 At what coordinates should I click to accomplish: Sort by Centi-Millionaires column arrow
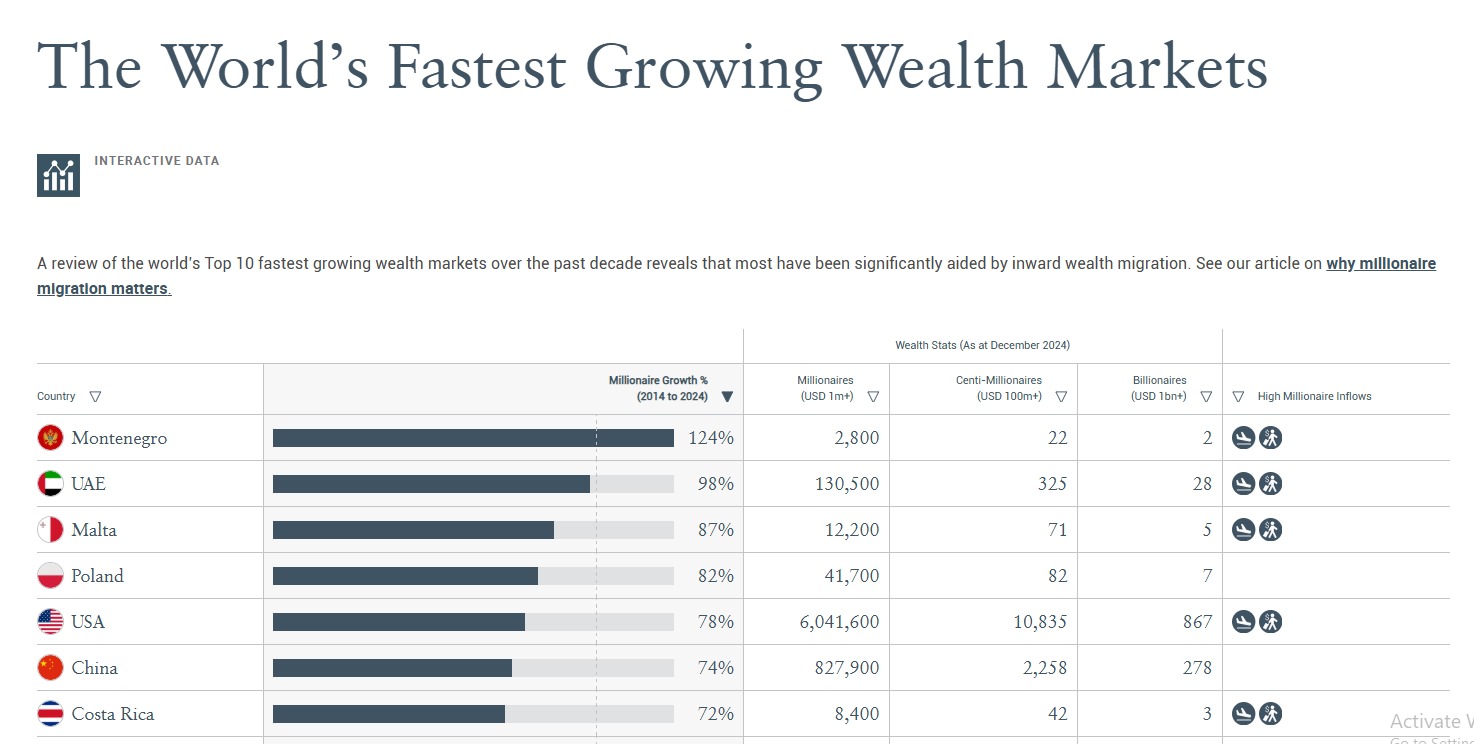tap(1061, 397)
